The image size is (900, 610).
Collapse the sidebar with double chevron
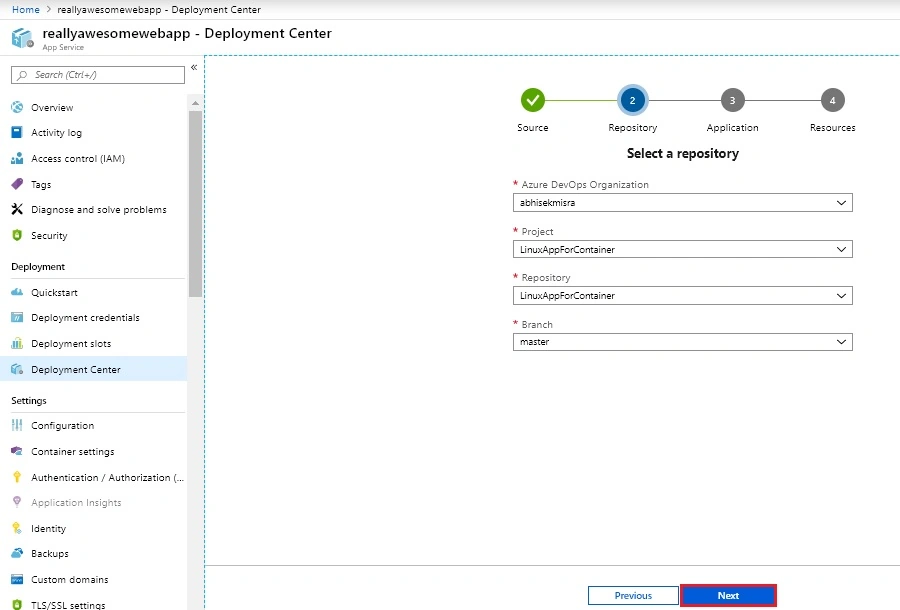point(194,68)
